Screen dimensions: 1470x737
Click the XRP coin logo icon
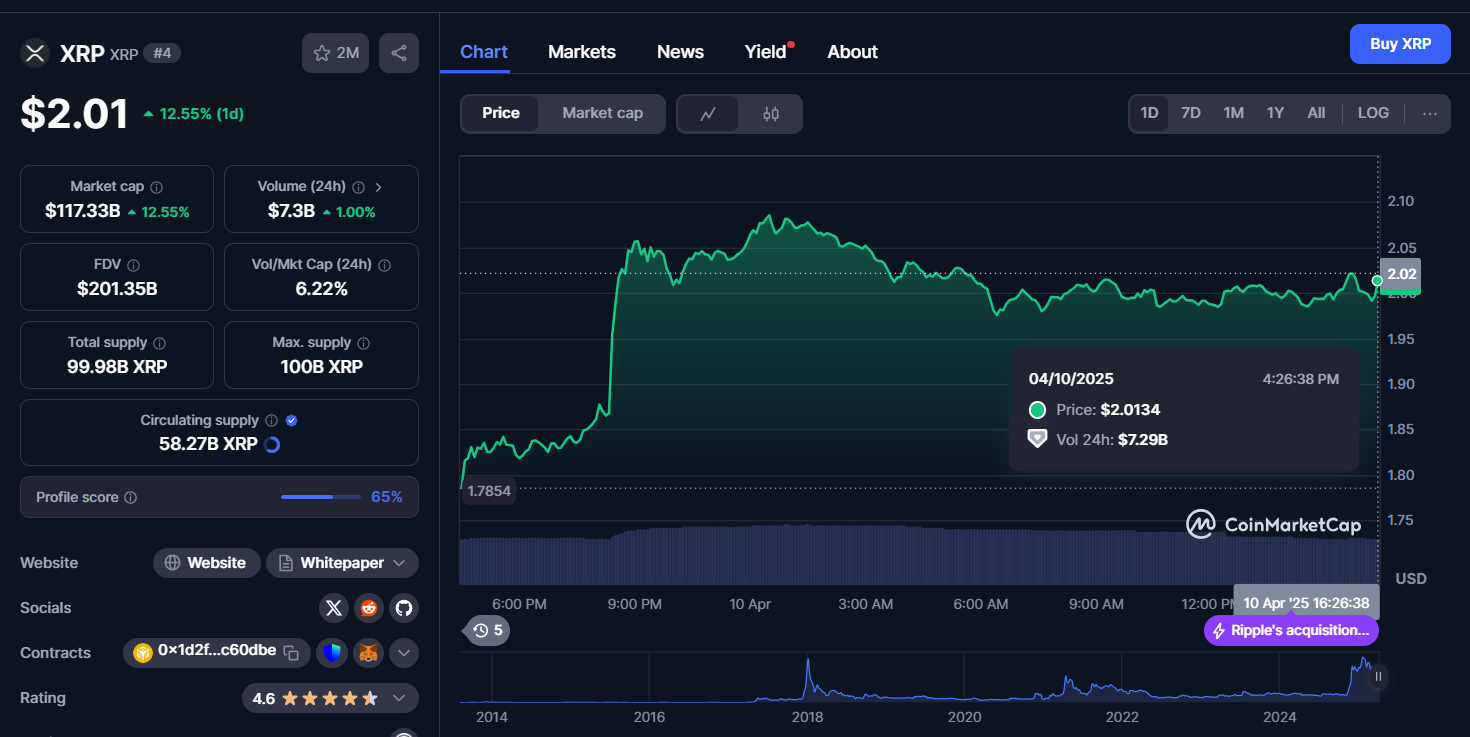coord(35,53)
